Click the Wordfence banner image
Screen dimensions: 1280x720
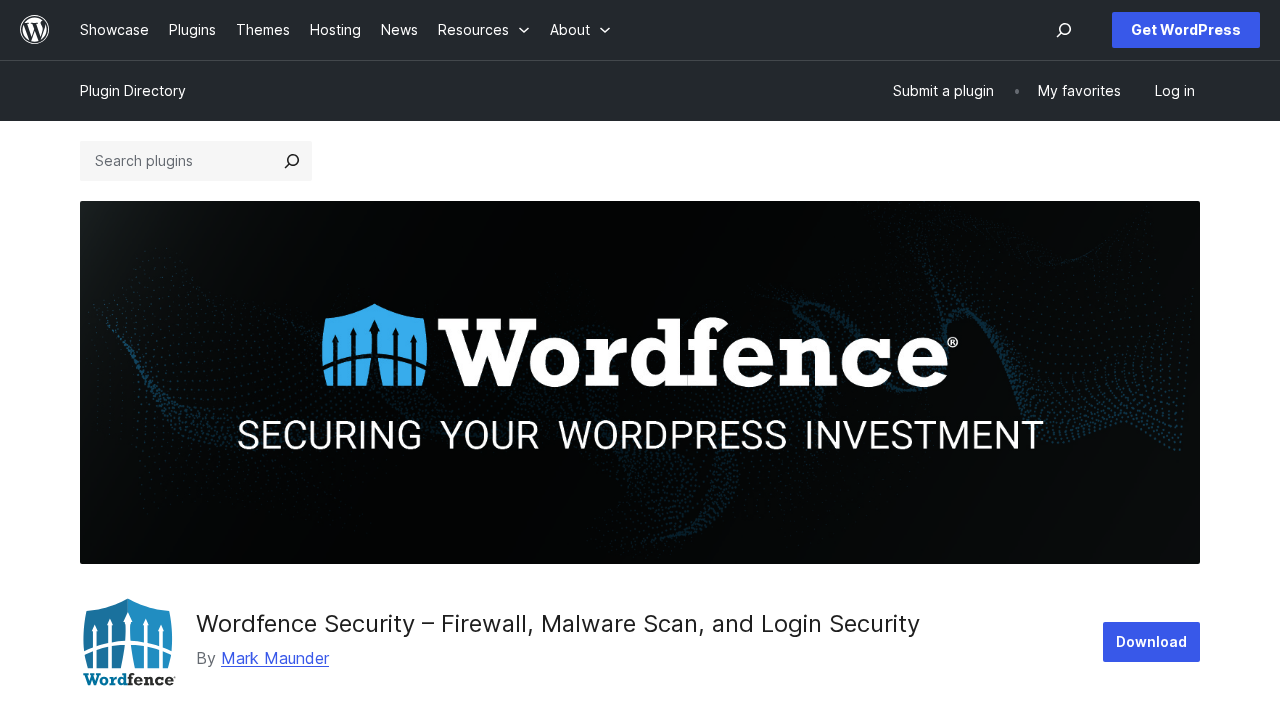click(x=640, y=382)
